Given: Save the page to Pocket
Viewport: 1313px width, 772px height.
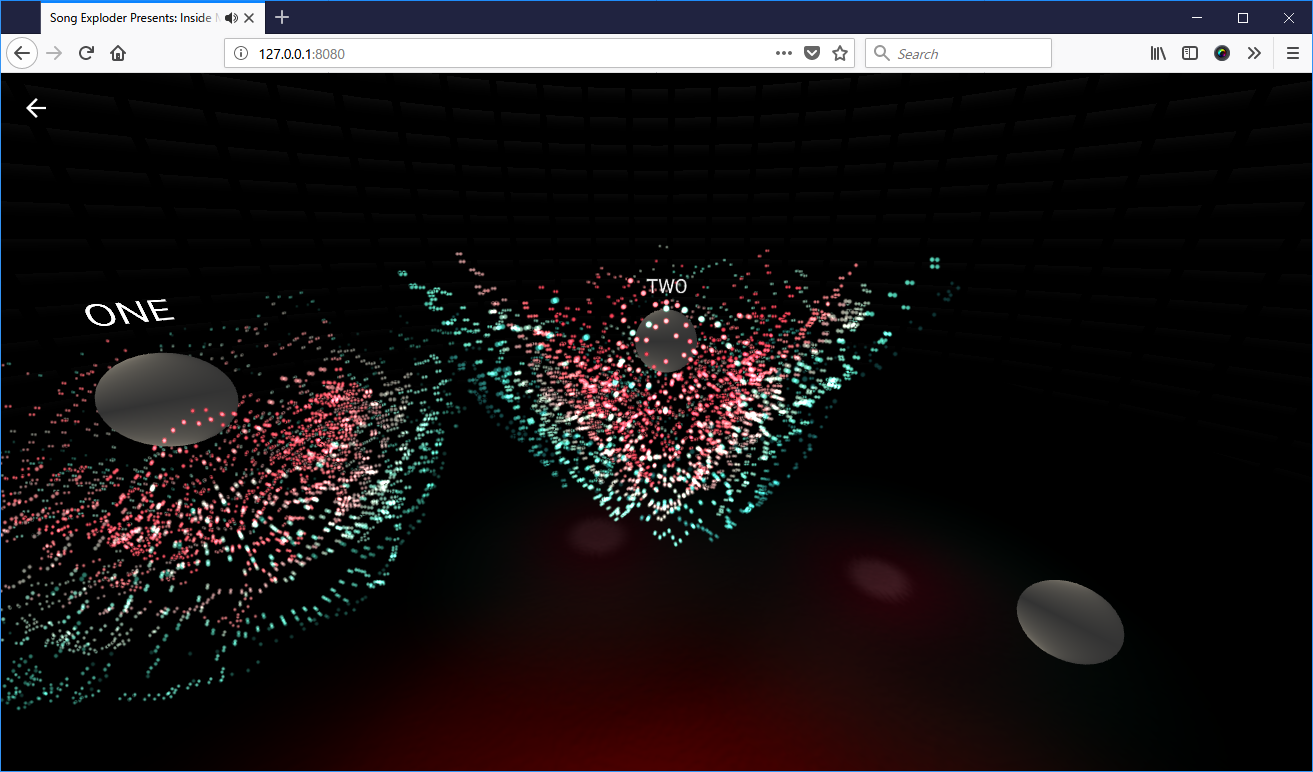Looking at the screenshot, I should (812, 54).
